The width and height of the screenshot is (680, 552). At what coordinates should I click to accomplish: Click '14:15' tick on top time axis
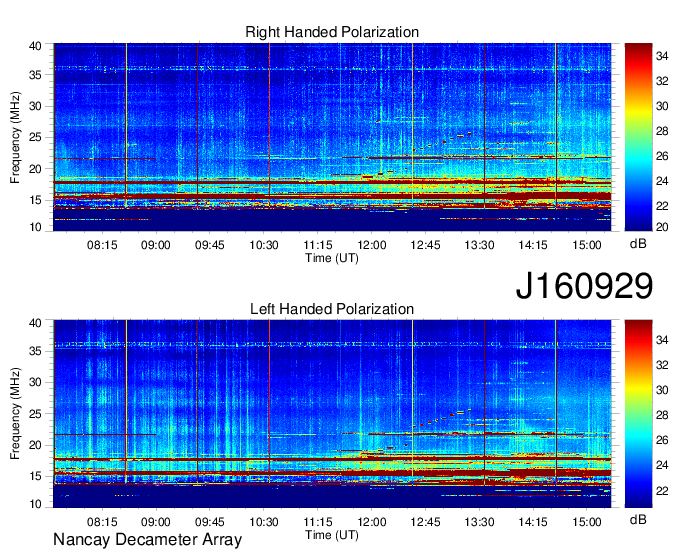[533, 245]
